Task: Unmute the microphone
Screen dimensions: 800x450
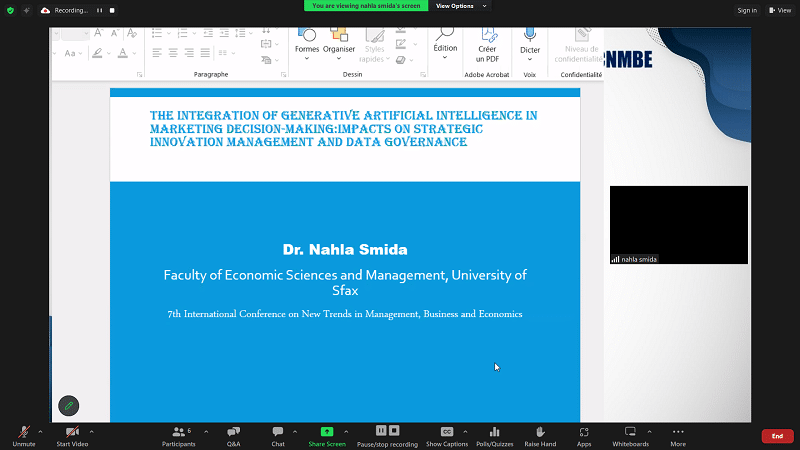Action: click(x=24, y=432)
